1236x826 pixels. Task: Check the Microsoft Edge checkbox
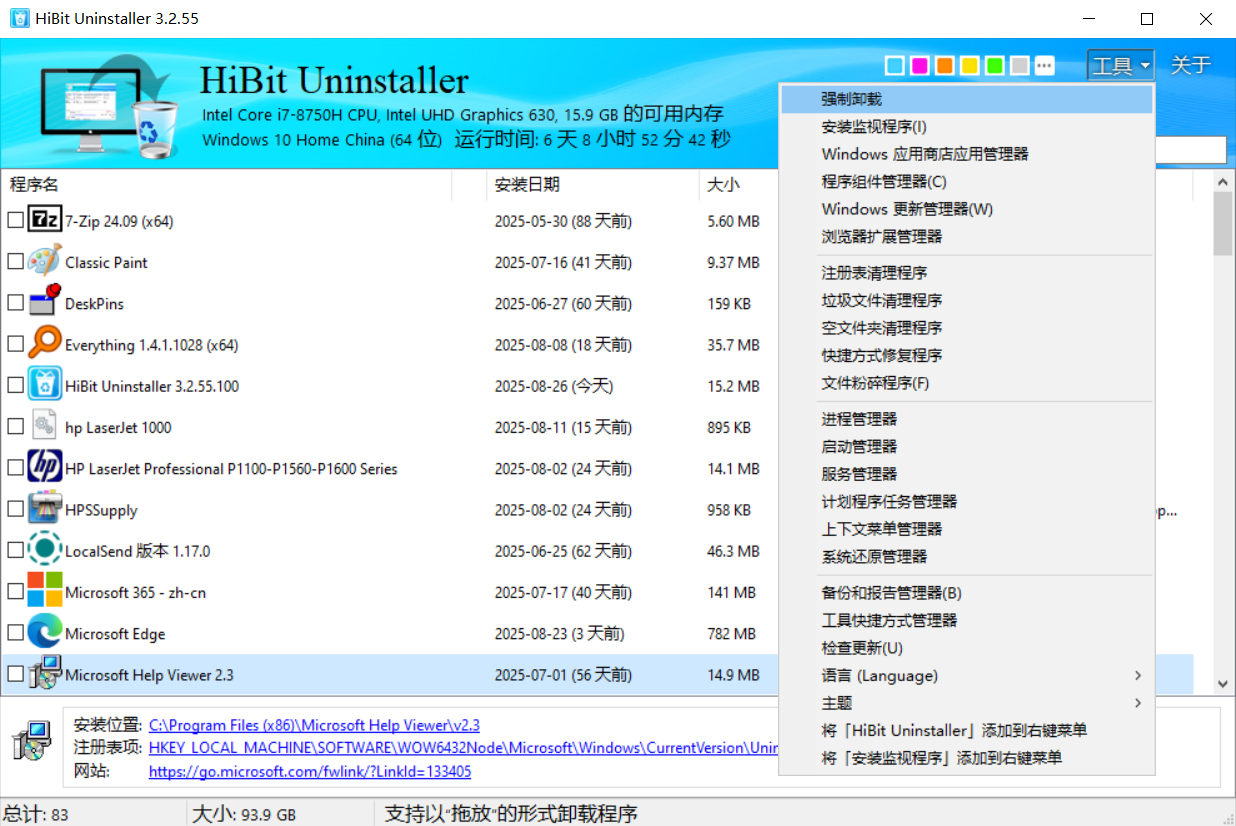pyautogui.click(x=15, y=633)
